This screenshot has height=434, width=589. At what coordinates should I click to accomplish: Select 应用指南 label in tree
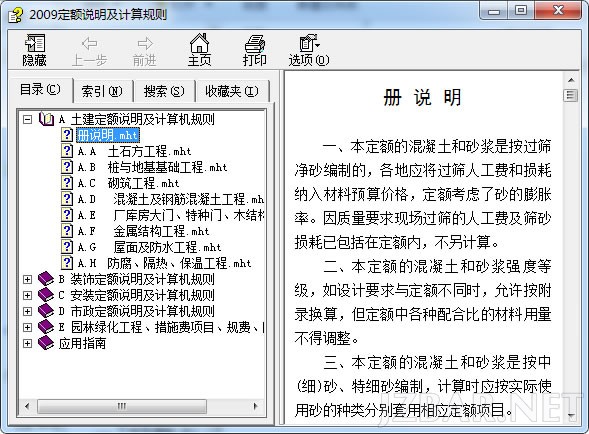coord(82,343)
